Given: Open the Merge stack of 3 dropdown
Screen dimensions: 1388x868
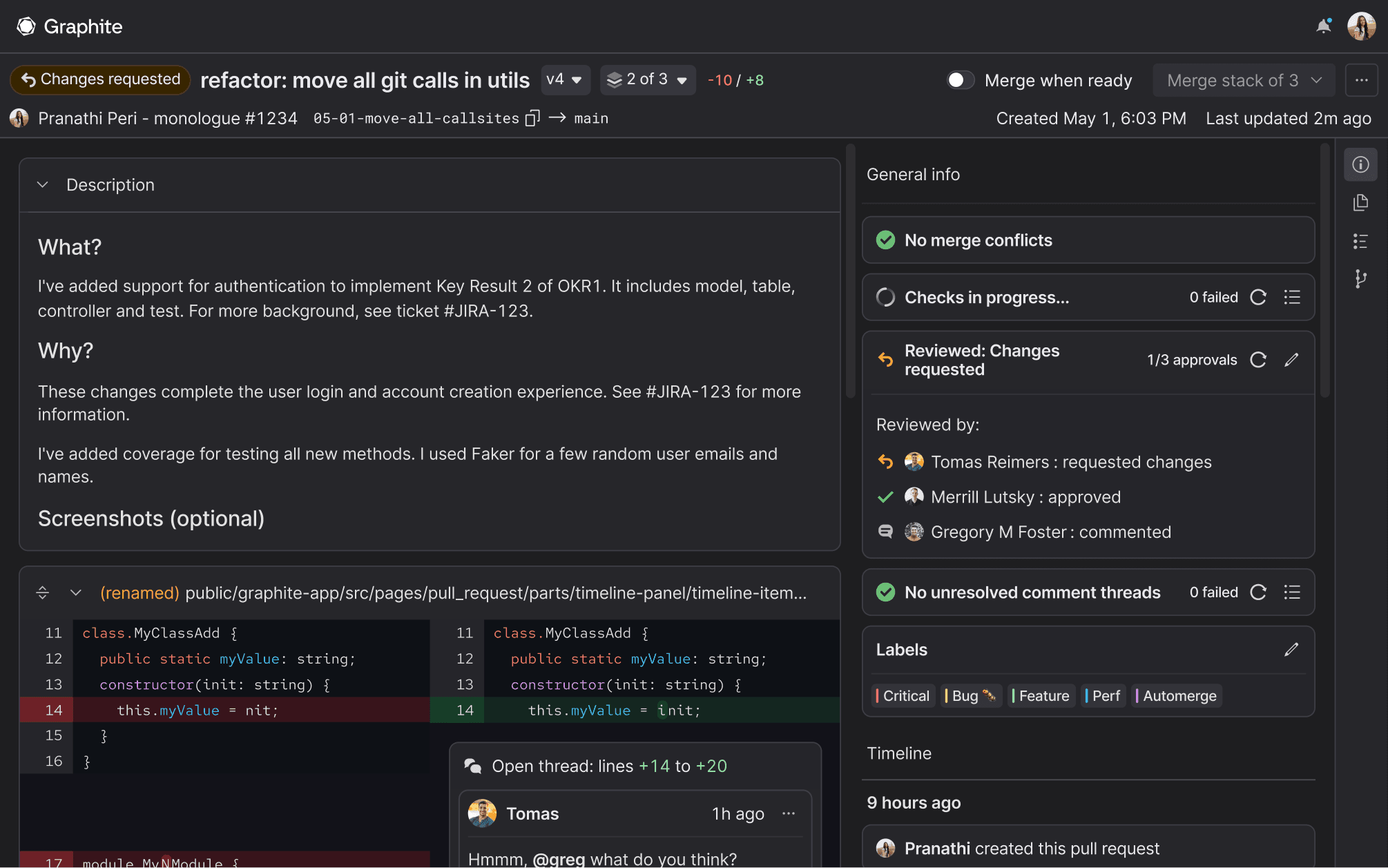Looking at the screenshot, I should tap(1243, 80).
